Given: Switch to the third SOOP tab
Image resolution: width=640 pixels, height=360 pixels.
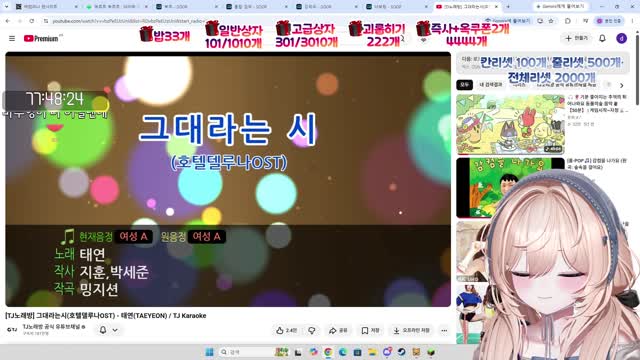Looking at the screenshot, I should point(187,7).
